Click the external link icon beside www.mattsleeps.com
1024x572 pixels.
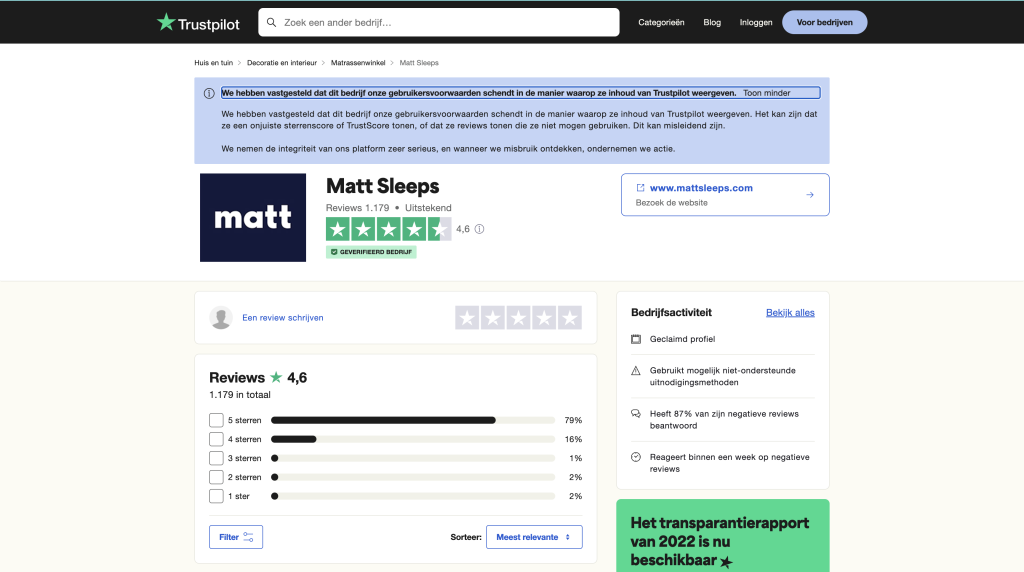point(640,187)
